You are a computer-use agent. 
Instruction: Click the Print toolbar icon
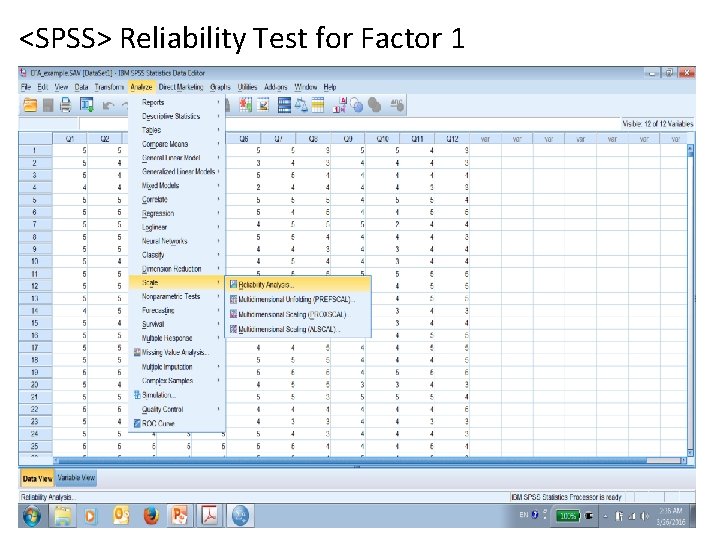[x=66, y=105]
